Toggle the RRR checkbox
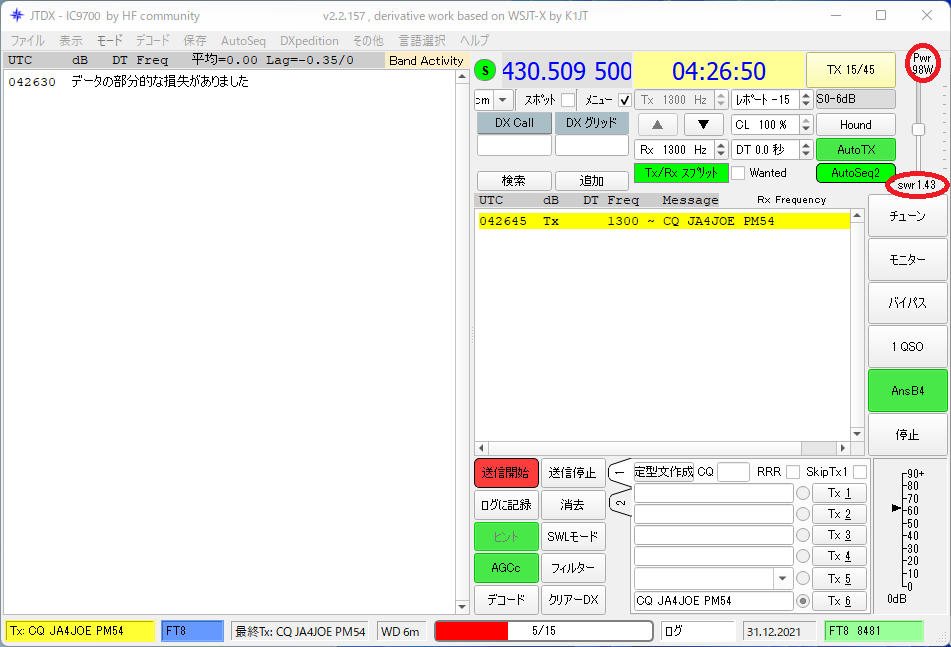 click(792, 472)
